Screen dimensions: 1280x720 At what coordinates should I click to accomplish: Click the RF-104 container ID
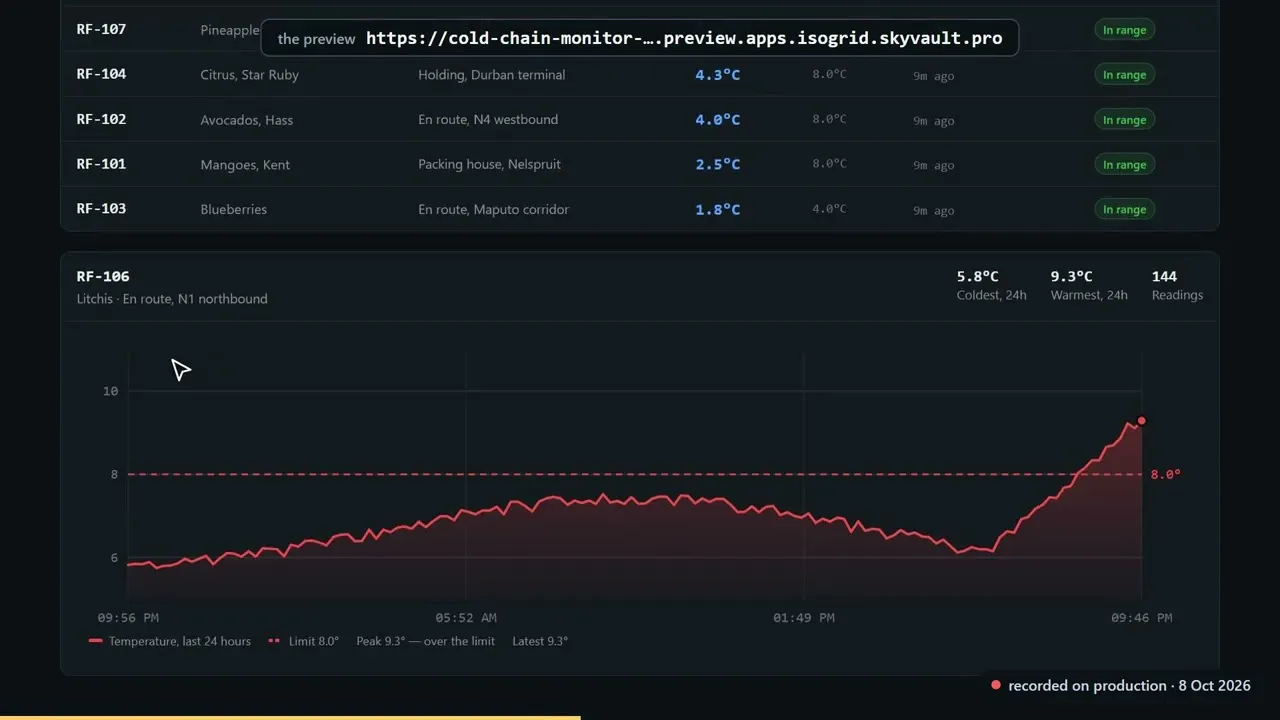point(101,74)
